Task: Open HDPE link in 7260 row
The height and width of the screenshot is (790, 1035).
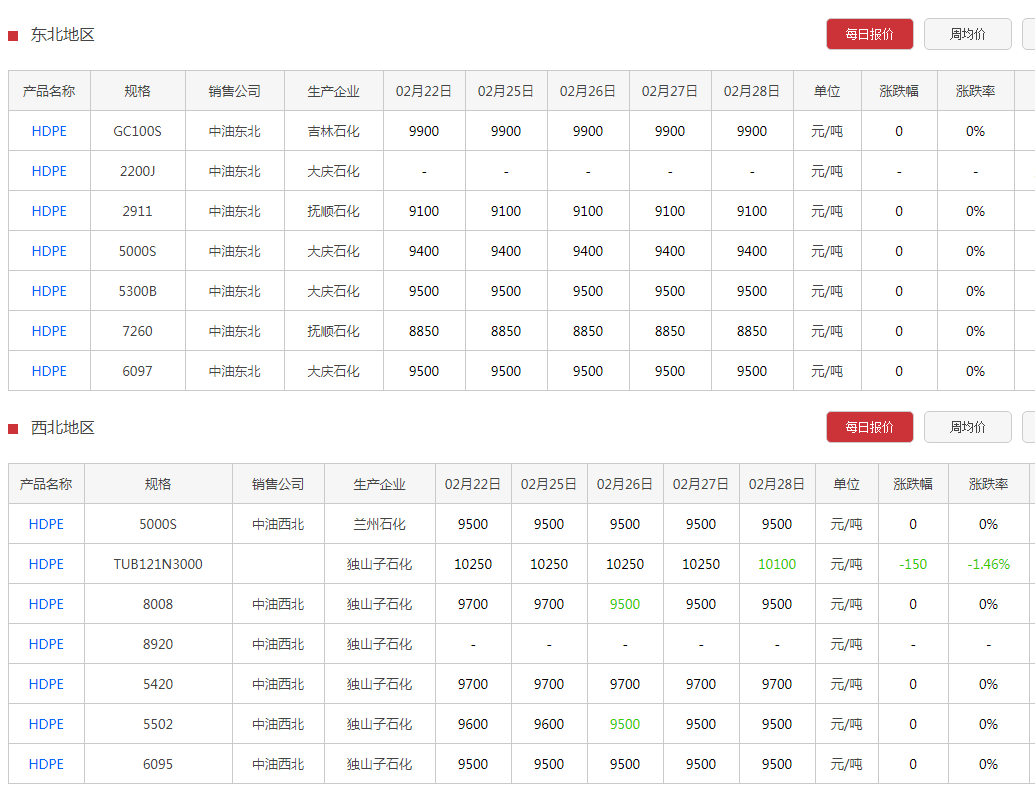Action: coord(49,331)
